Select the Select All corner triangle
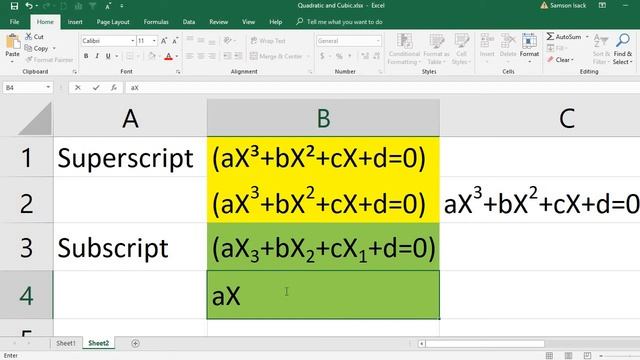The image size is (640, 360). coord(35,118)
